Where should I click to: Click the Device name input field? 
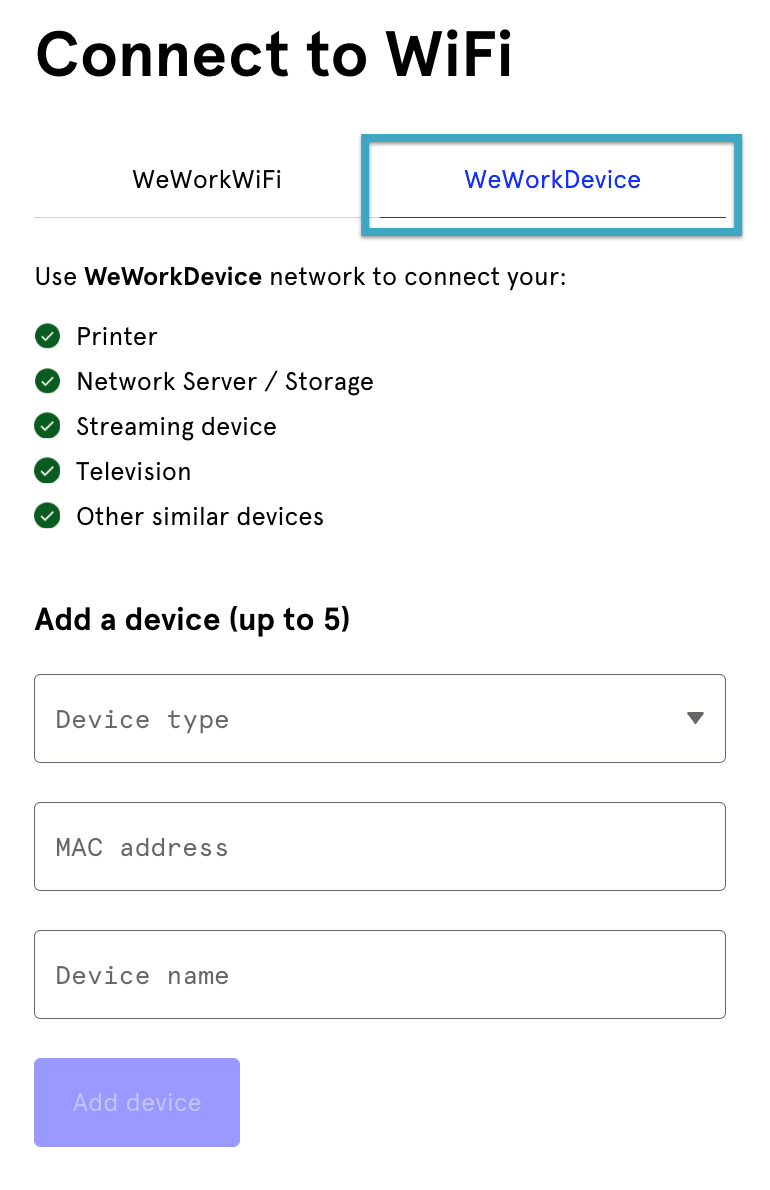pyautogui.click(x=380, y=974)
